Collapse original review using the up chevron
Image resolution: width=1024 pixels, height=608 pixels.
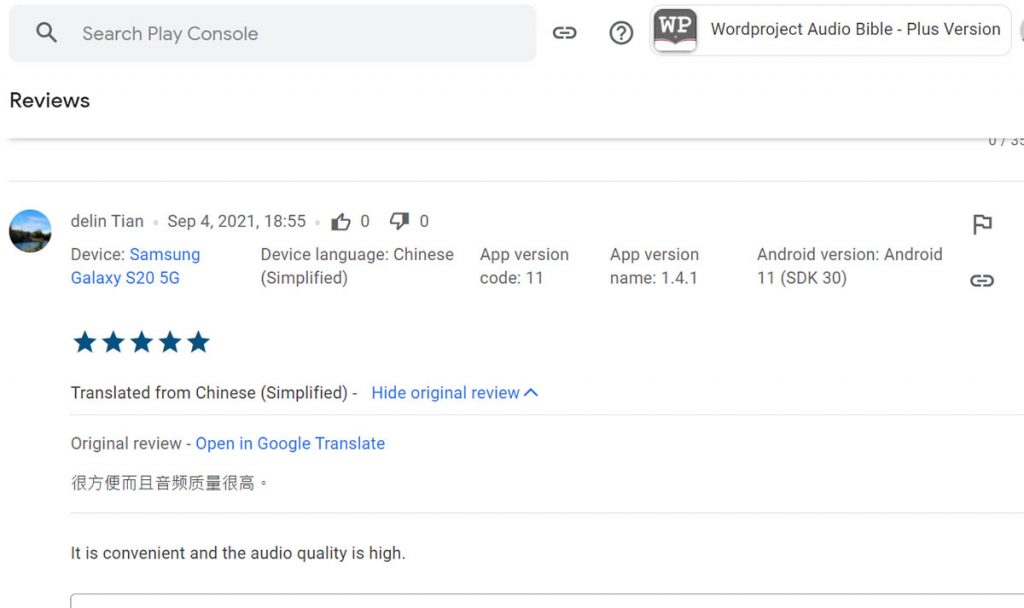click(531, 393)
